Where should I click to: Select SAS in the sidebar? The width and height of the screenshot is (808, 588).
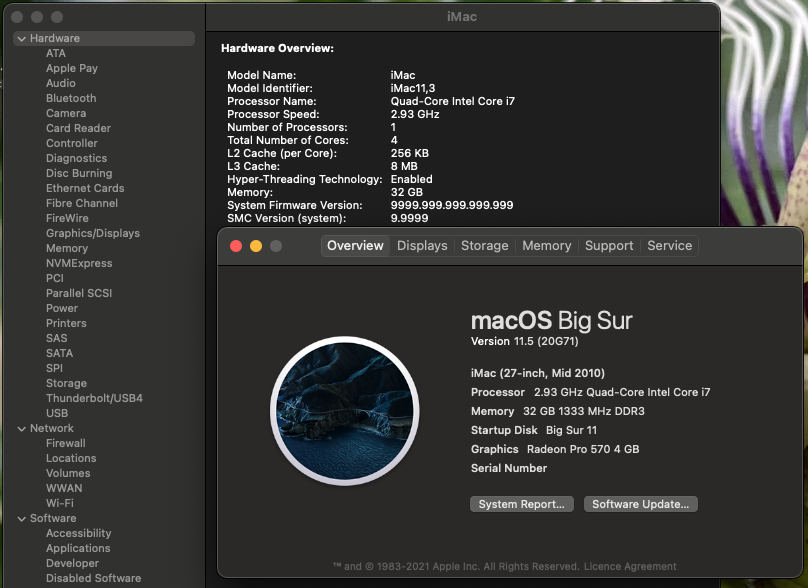click(56, 338)
